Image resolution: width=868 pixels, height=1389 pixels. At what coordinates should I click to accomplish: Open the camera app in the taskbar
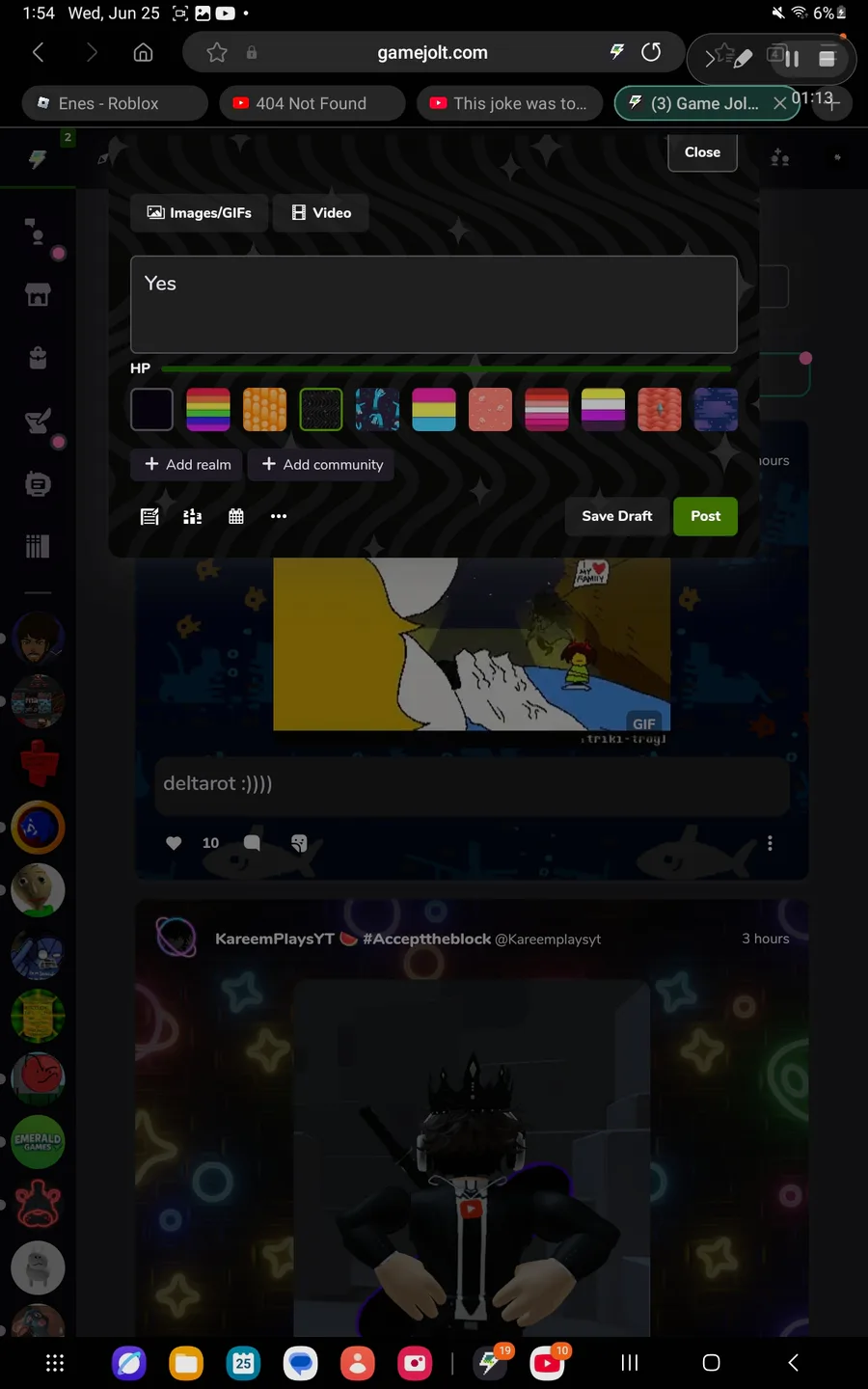(415, 1363)
